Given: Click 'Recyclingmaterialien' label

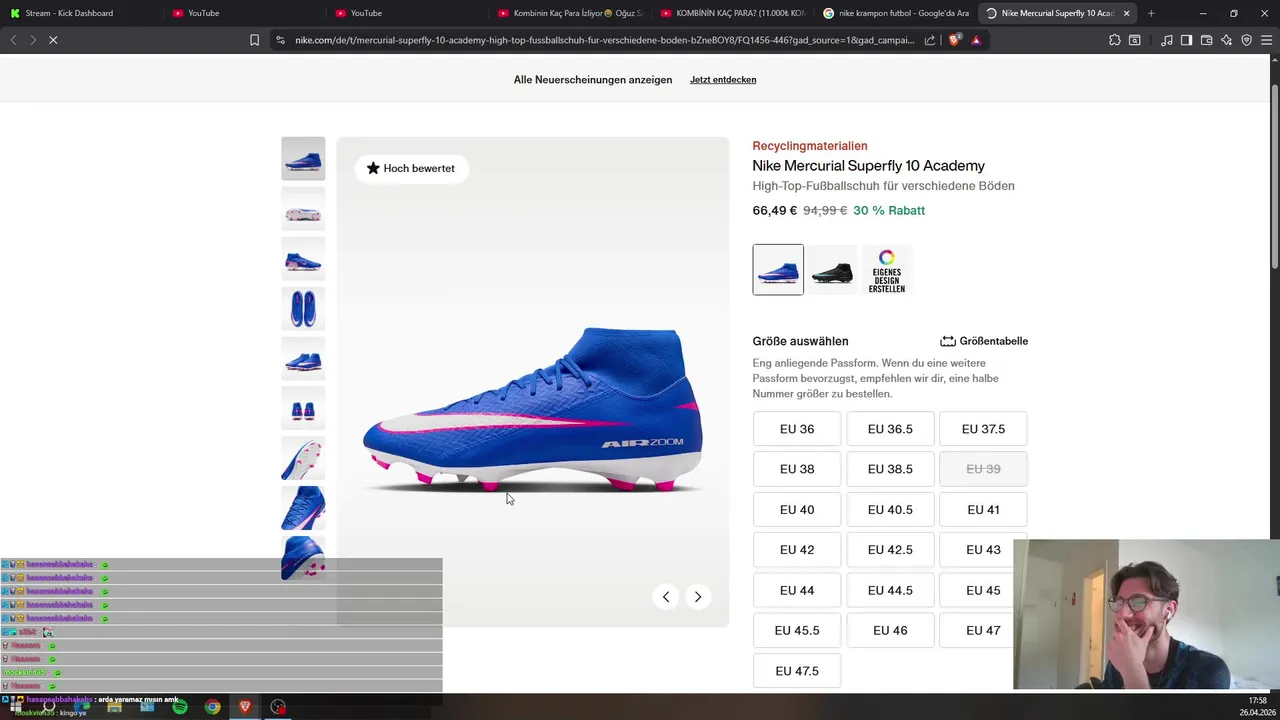Looking at the screenshot, I should [810, 146].
